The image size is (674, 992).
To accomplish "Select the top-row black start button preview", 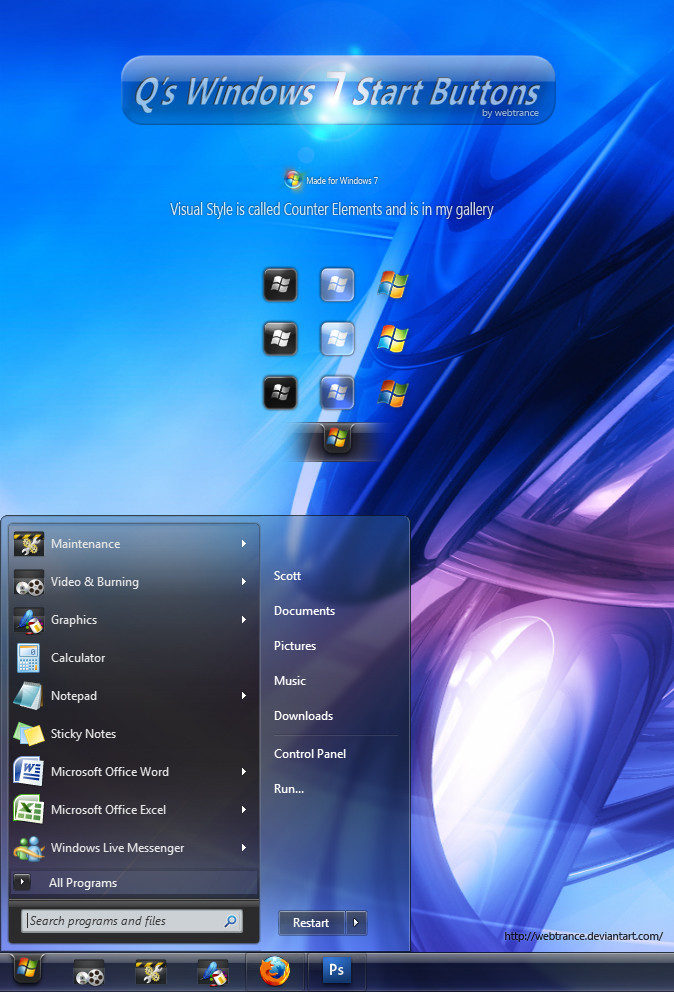I will click(280, 284).
